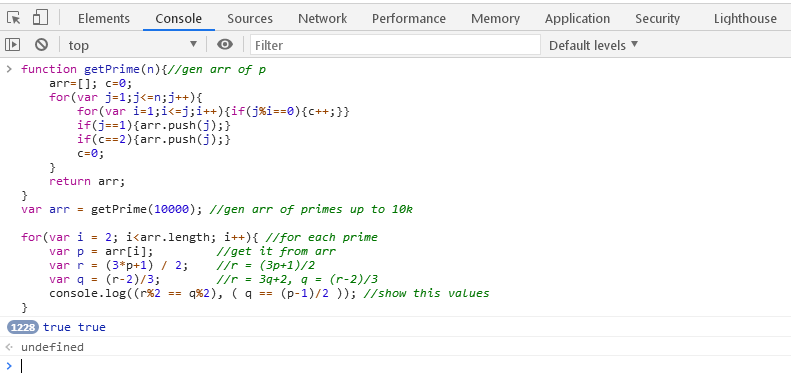Open the Sources tab
791x385 pixels.
[x=250, y=19]
